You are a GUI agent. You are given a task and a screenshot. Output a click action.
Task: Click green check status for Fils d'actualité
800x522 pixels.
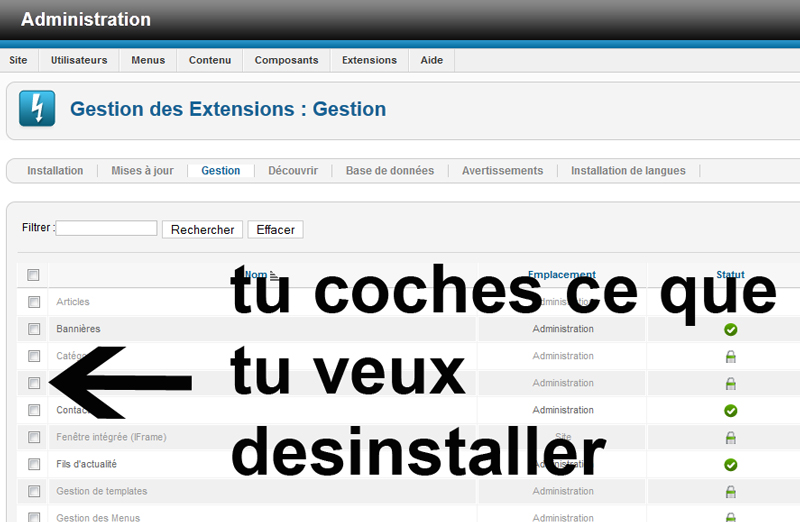click(x=730, y=464)
